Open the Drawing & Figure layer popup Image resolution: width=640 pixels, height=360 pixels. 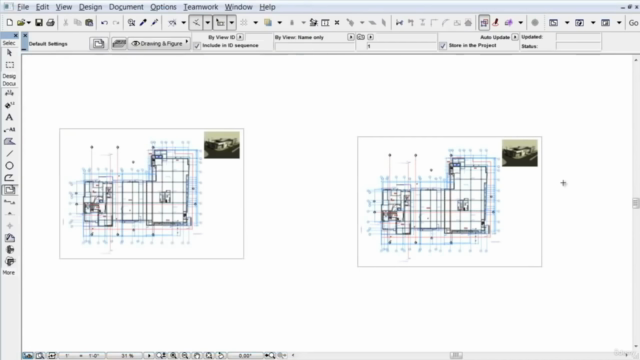coord(159,44)
